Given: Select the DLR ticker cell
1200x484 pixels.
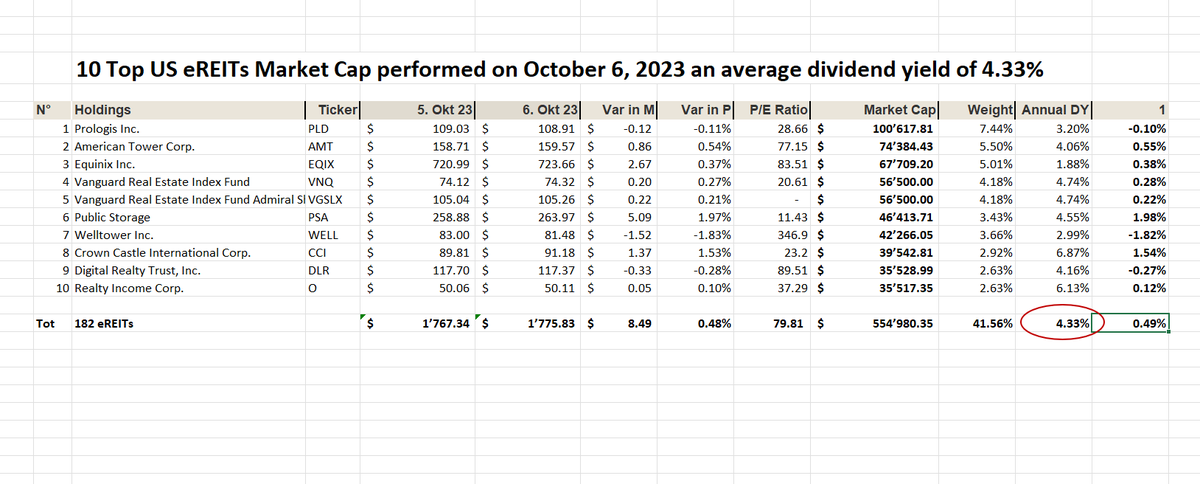Looking at the screenshot, I should click(x=319, y=270).
